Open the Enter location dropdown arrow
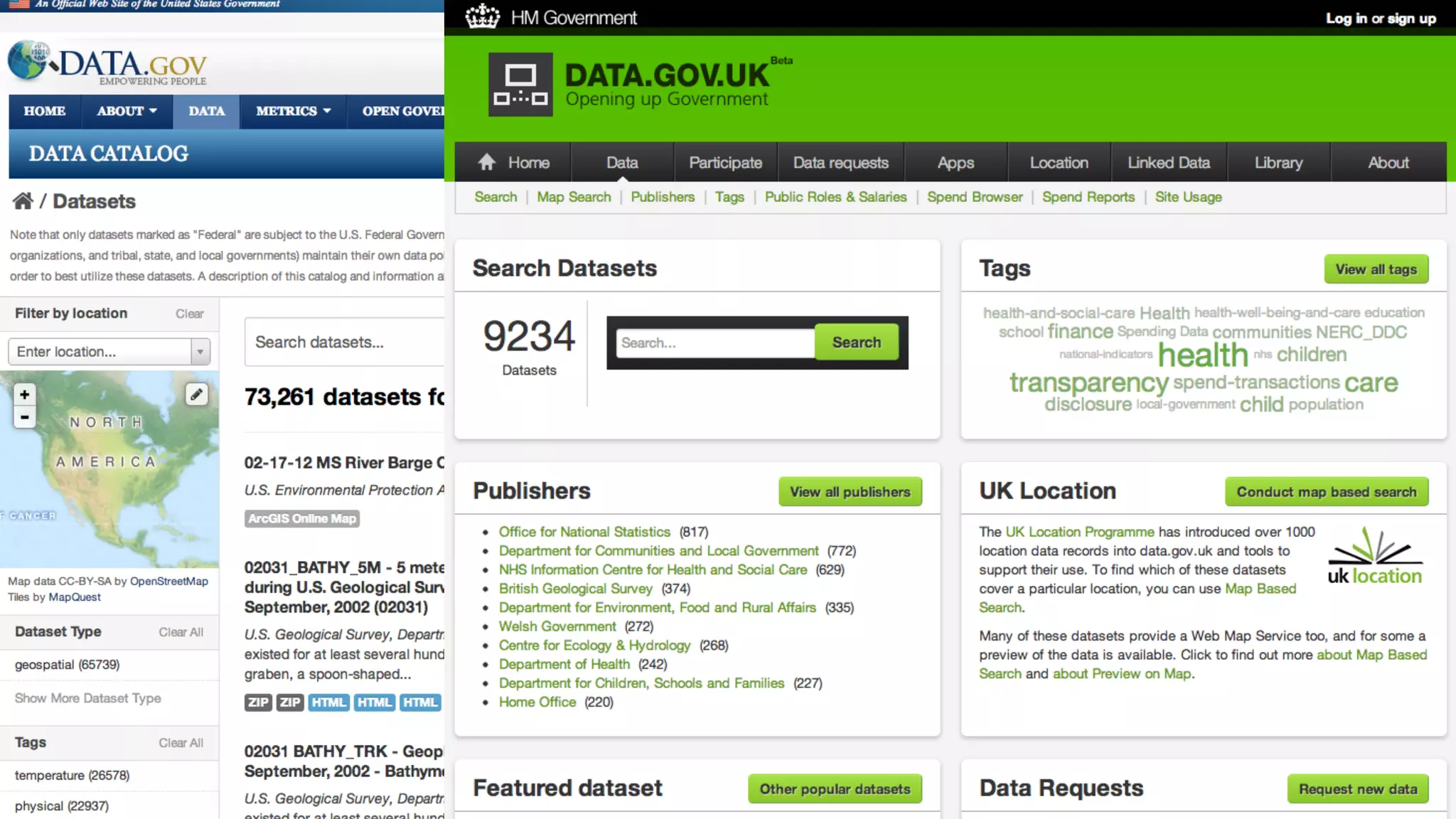 (200, 351)
